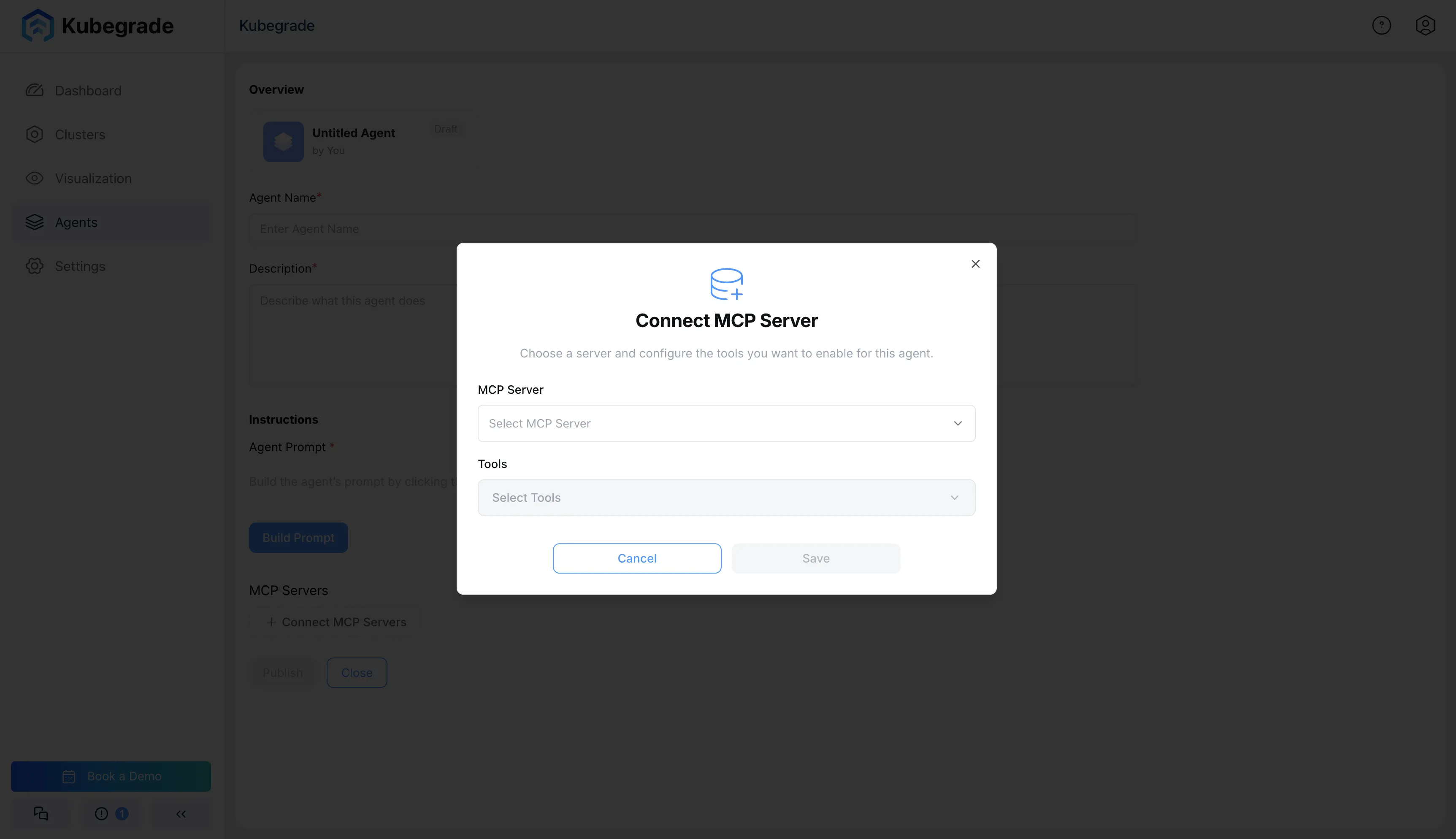Open the chat bubbles icon in sidebar footer

pyautogui.click(x=41, y=813)
